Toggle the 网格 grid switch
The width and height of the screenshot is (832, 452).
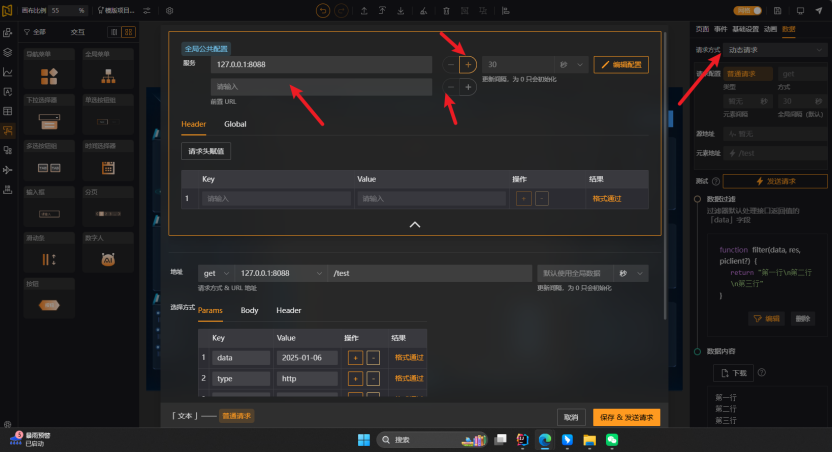pyautogui.click(x=748, y=11)
